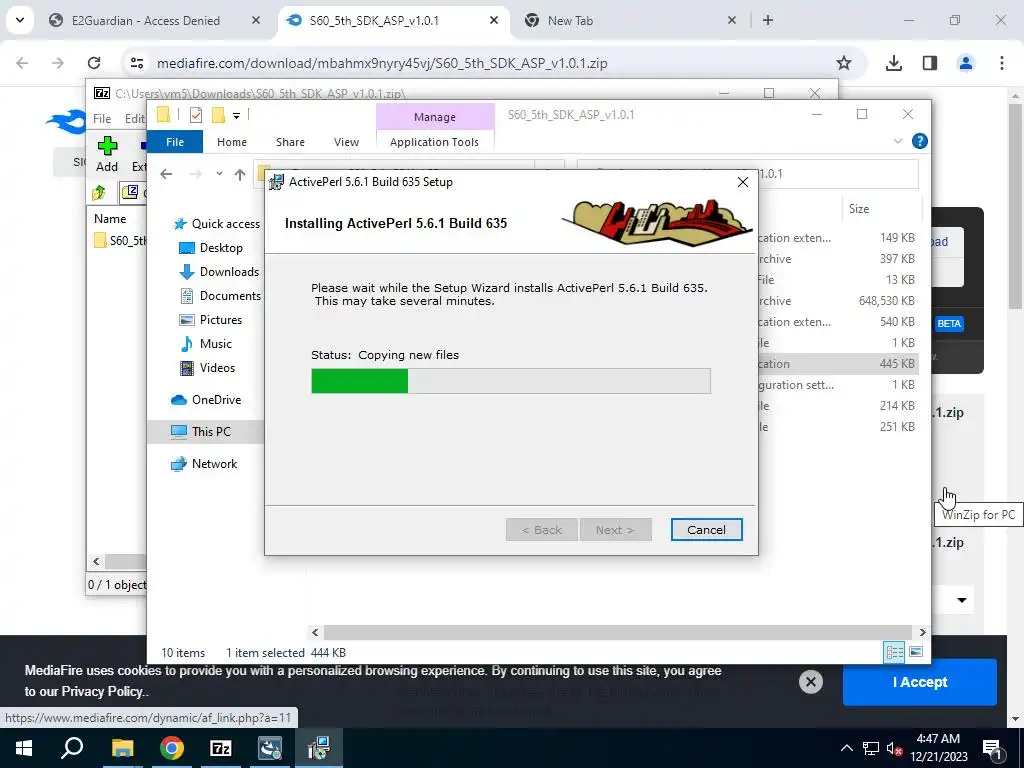Dismiss the cookie banner X icon
This screenshot has width=1024, height=768.
pos(810,682)
